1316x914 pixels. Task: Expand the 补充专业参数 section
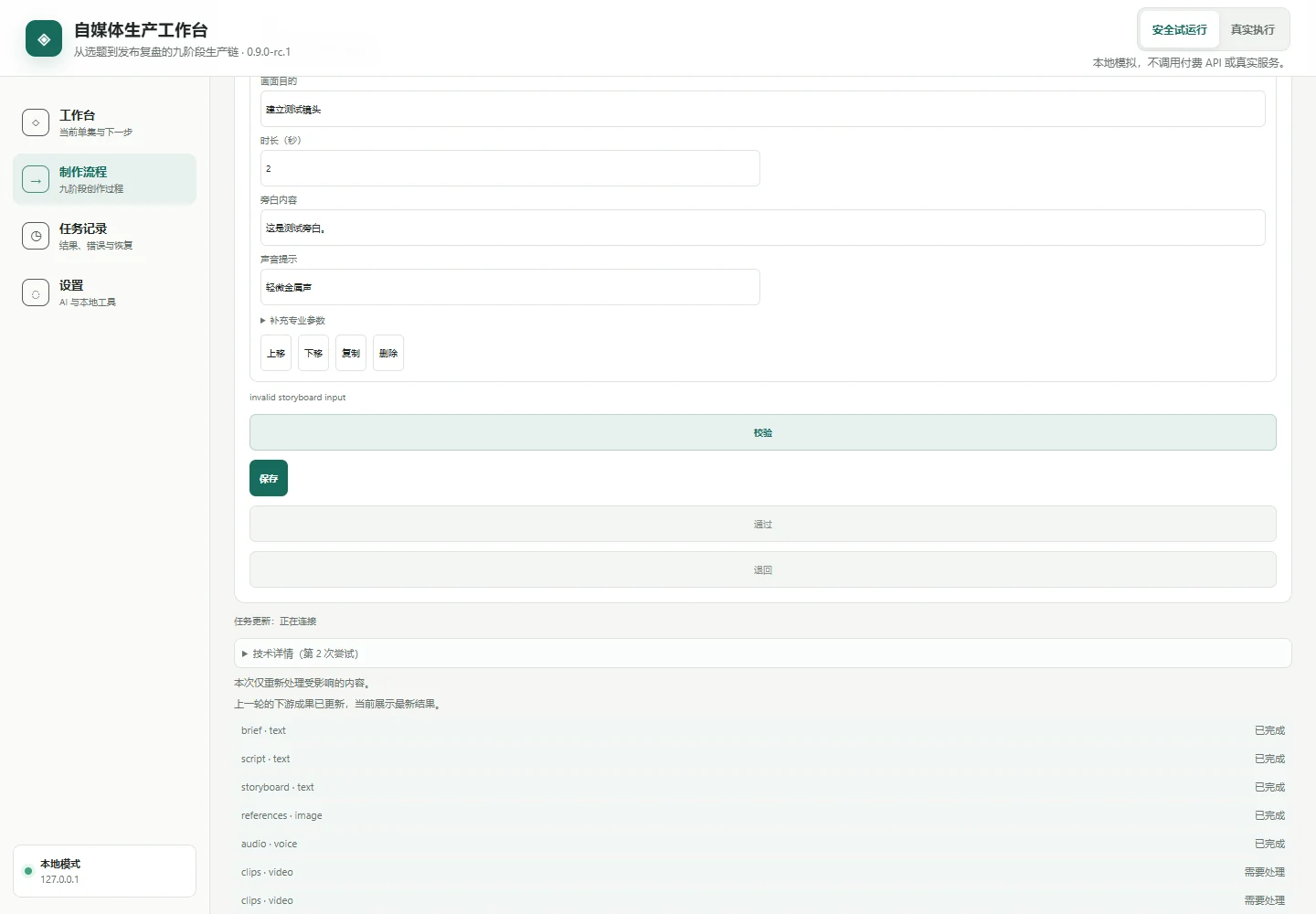(x=292, y=321)
